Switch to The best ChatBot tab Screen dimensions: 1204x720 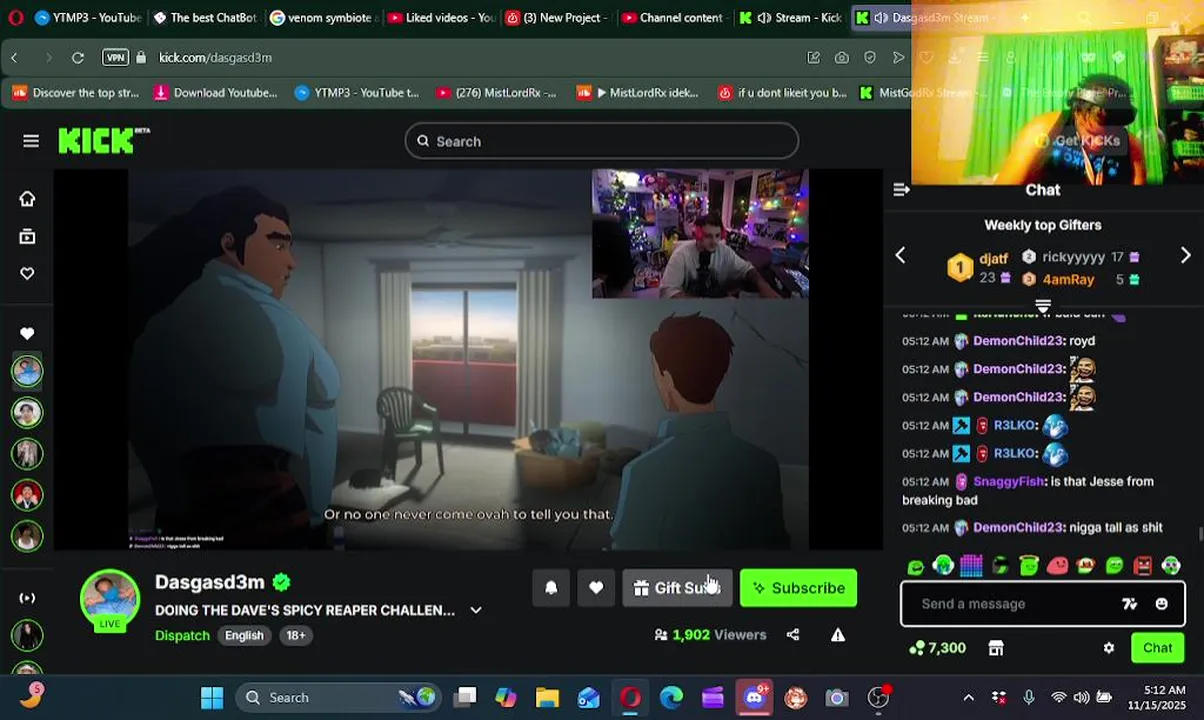click(204, 18)
